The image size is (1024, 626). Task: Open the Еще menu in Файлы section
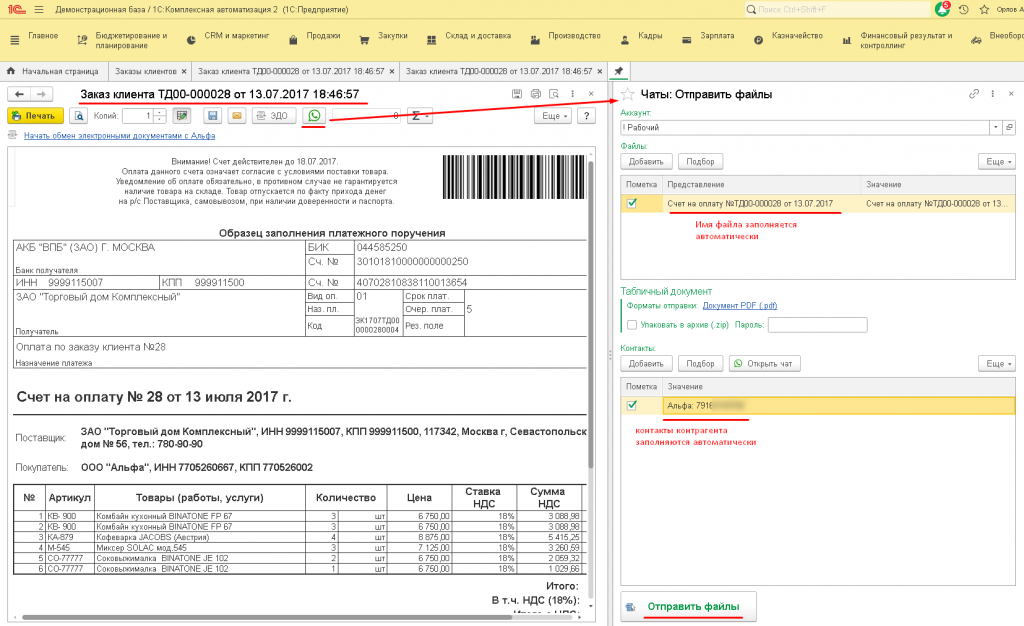click(997, 162)
